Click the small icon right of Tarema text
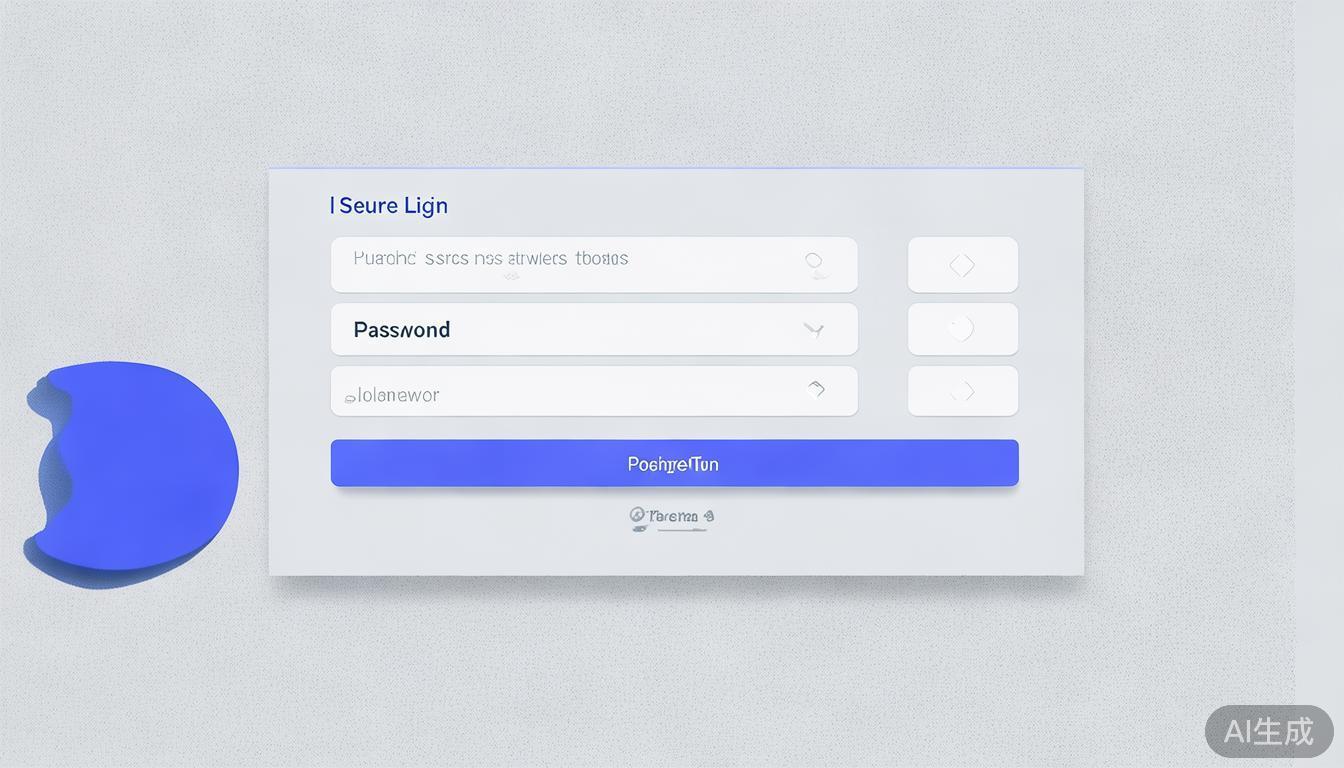Image resolution: width=1344 pixels, height=768 pixels. [x=708, y=516]
